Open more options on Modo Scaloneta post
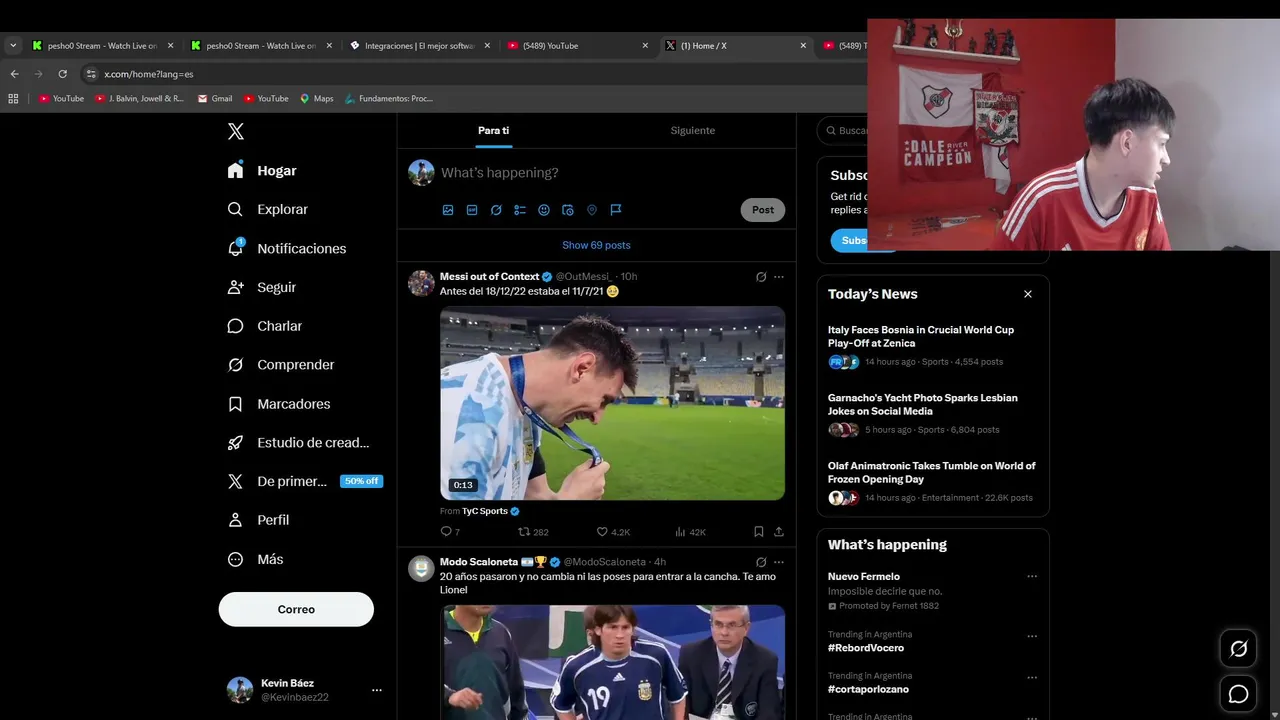Screen dimensions: 1280x720 click(779, 562)
